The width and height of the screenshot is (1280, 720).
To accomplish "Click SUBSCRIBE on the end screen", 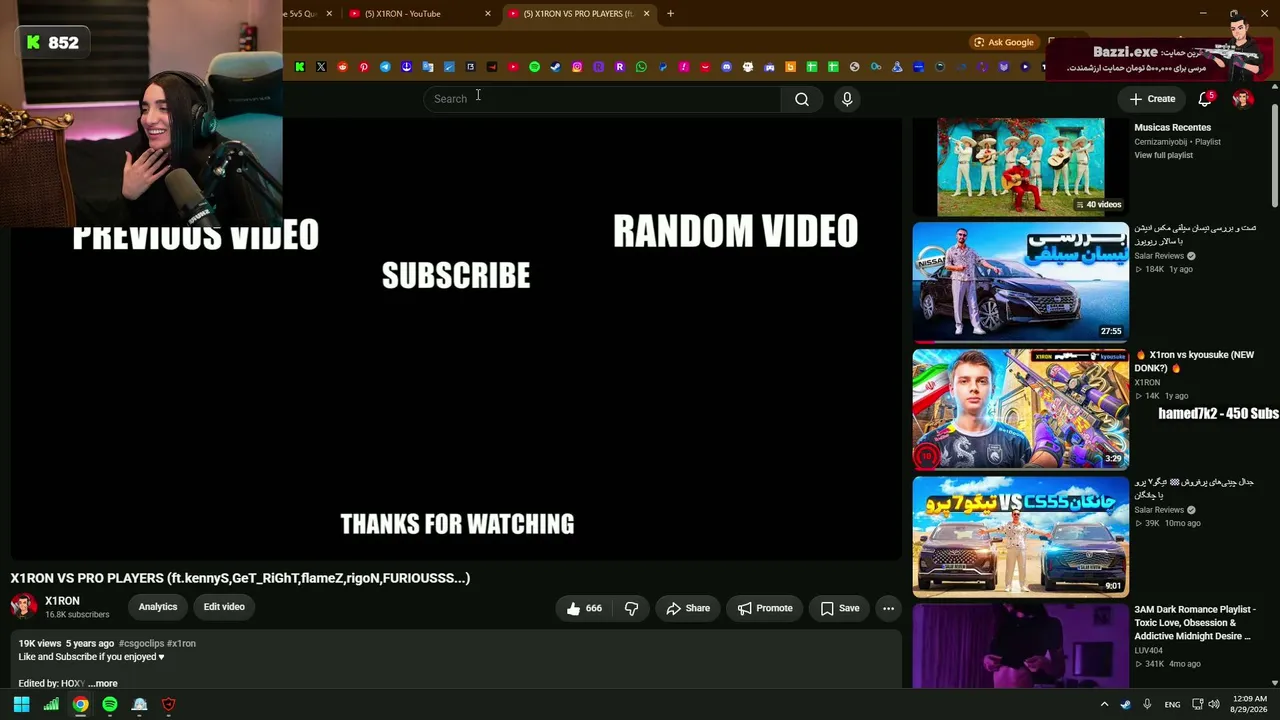I will 456,276.
